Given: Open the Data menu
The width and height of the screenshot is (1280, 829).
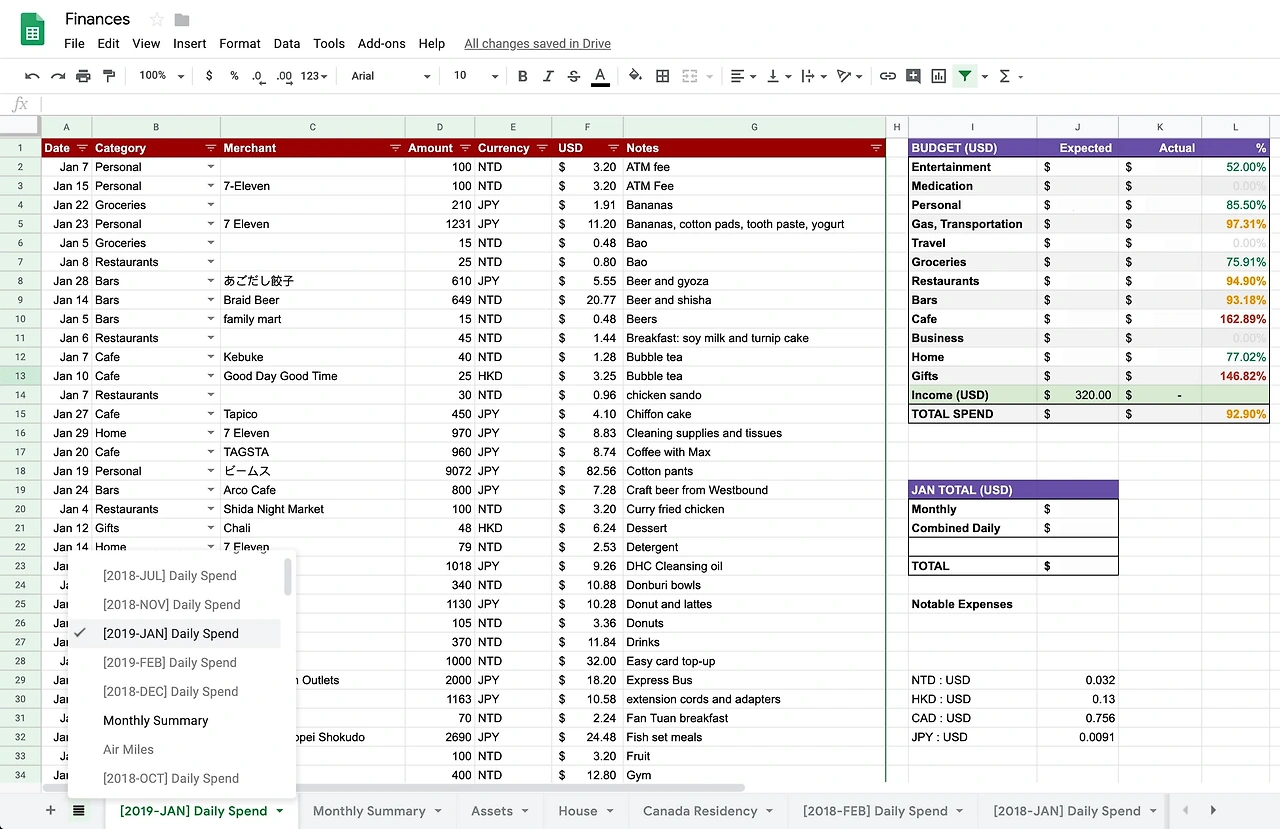Looking at the screenshot, I should [x=287, y=43].
